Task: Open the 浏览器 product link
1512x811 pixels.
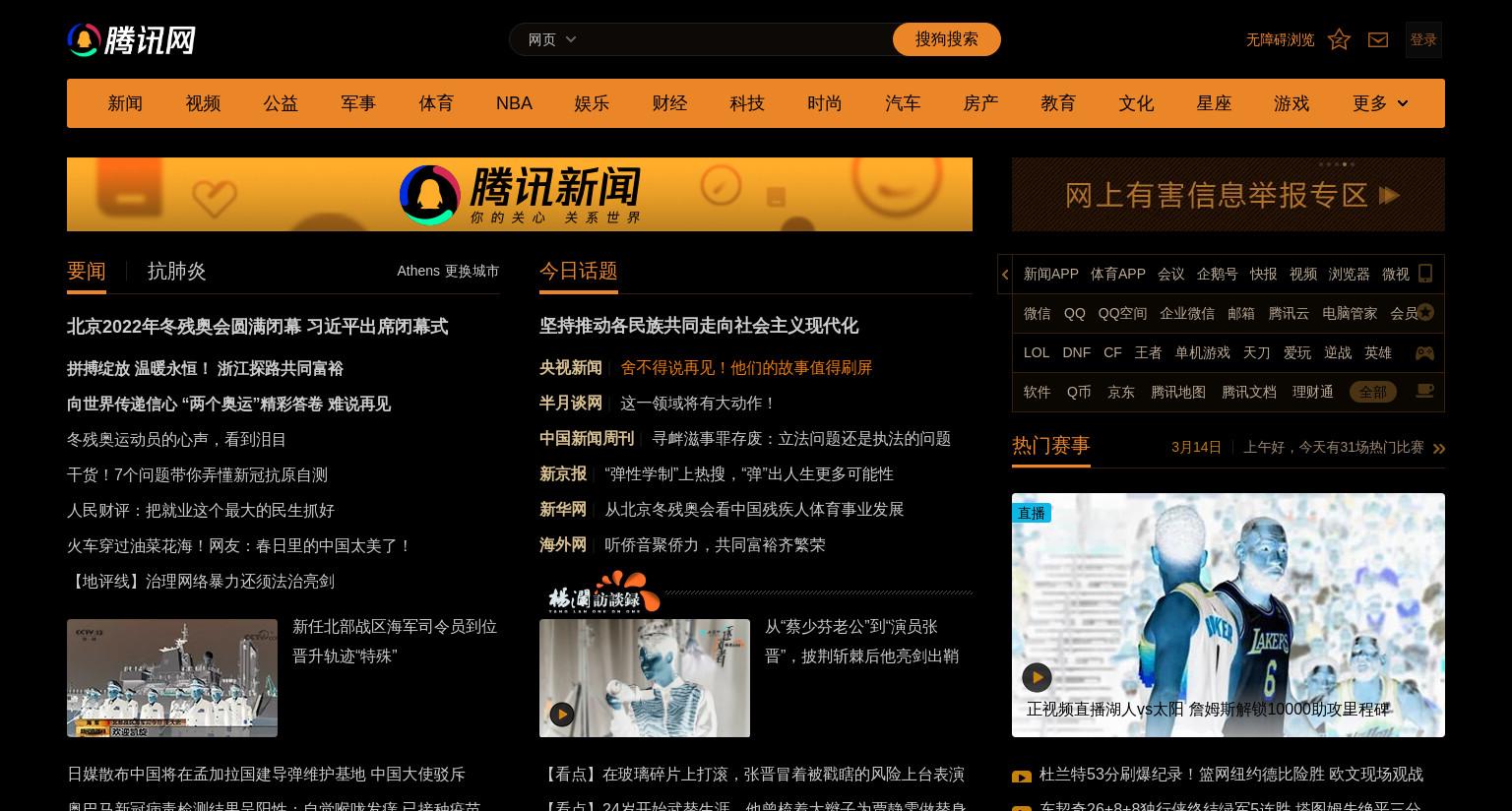Action: [1349, 274]
